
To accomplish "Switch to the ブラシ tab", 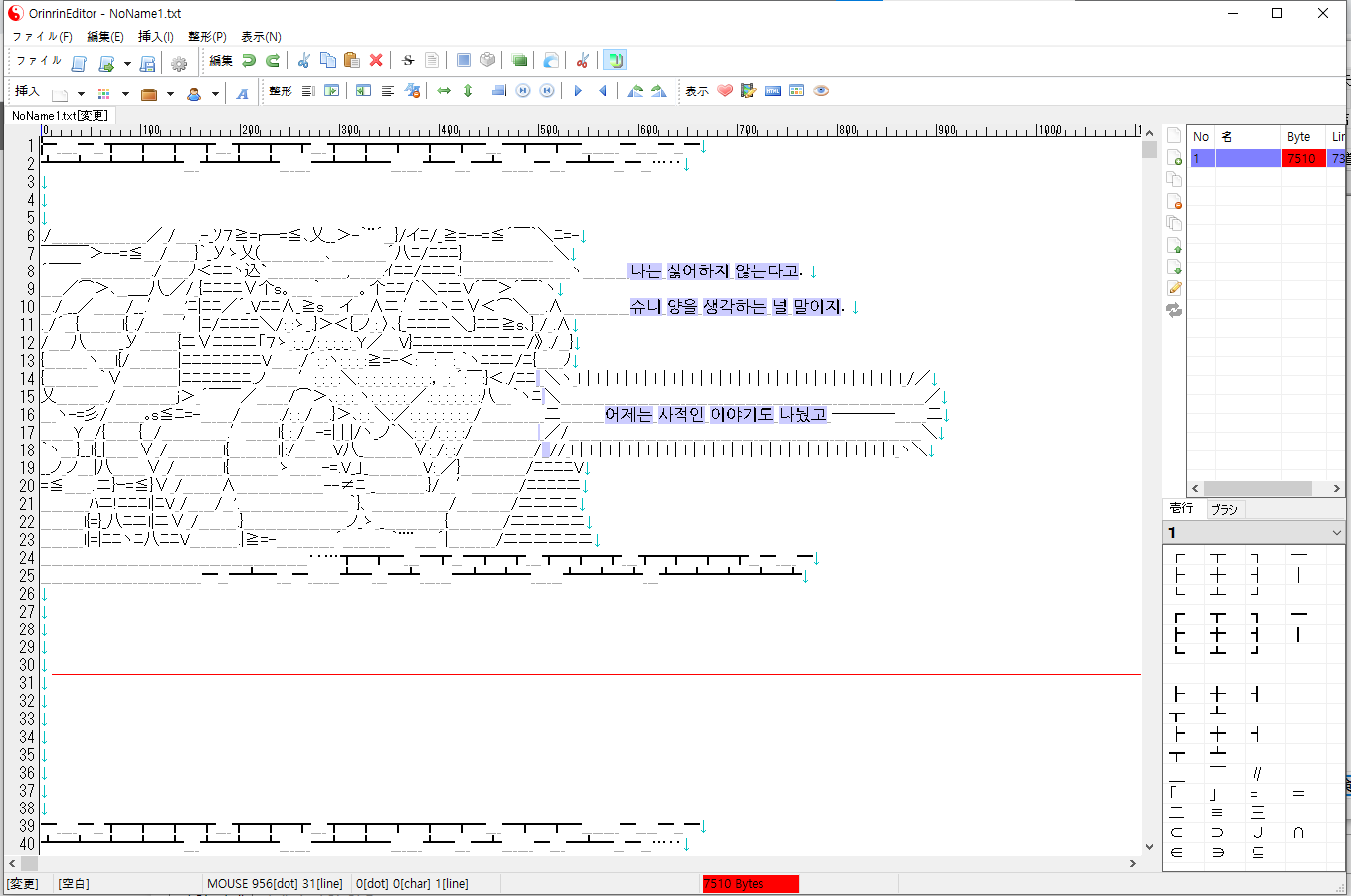I will coord(1224,509).
